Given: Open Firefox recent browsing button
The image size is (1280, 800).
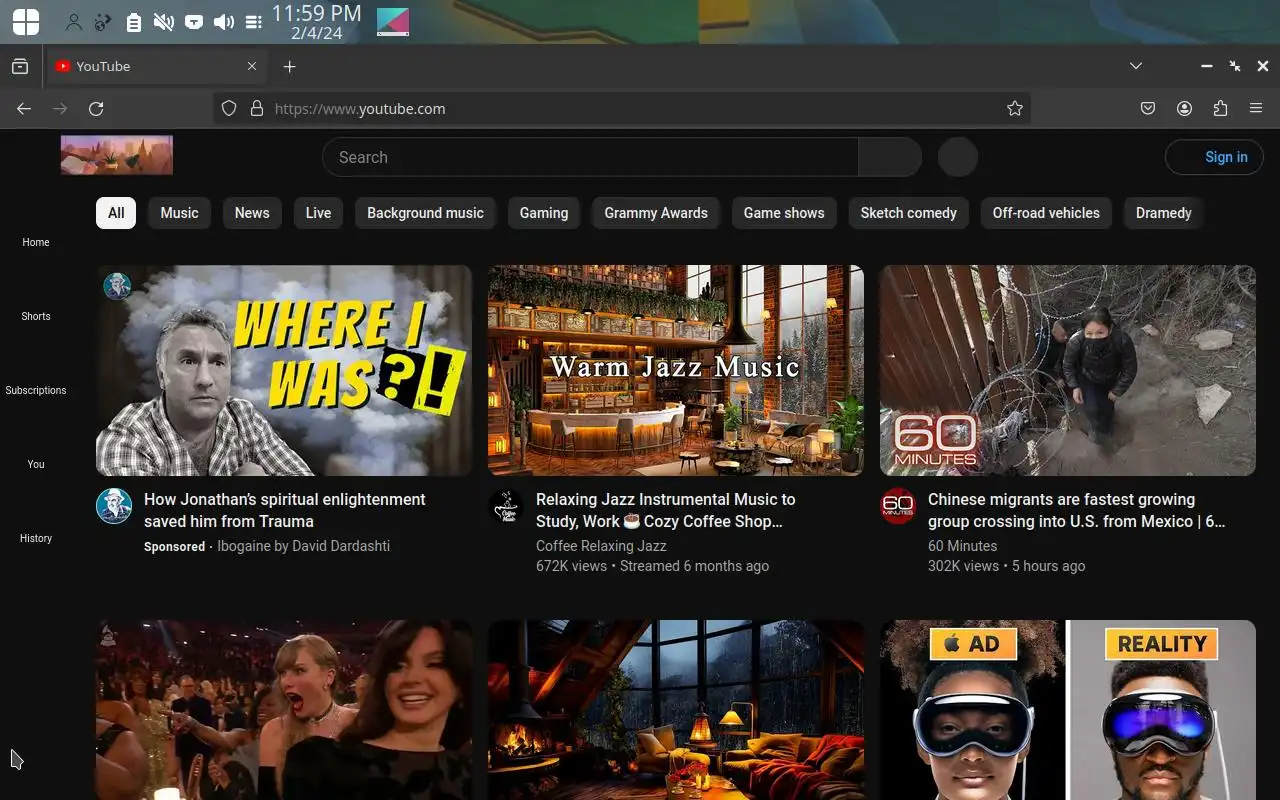Looking at the screenshot, I should (x=20, y=66).
